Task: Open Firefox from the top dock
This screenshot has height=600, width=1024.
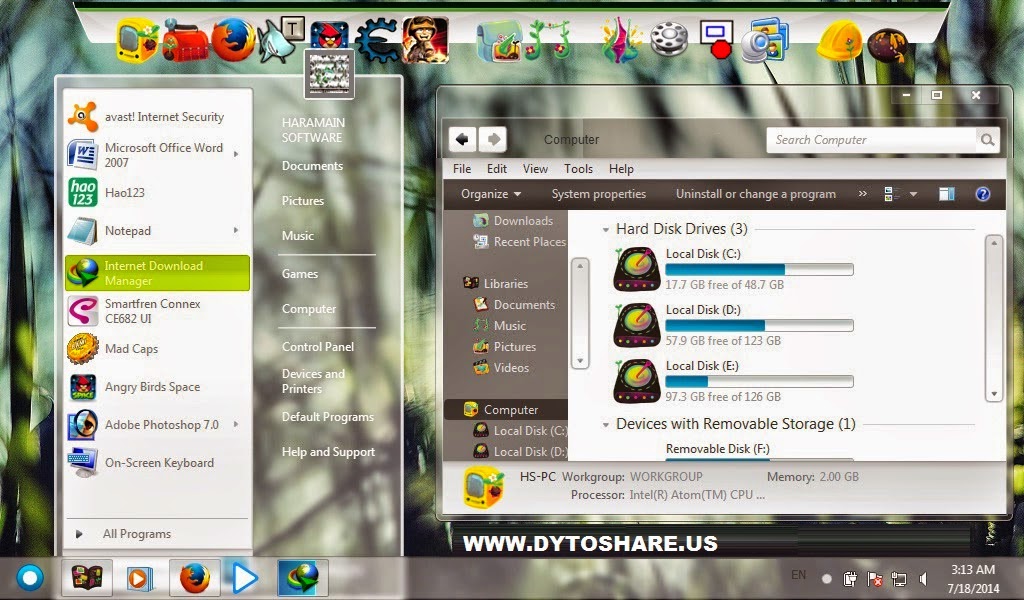Action: (232, 40)
